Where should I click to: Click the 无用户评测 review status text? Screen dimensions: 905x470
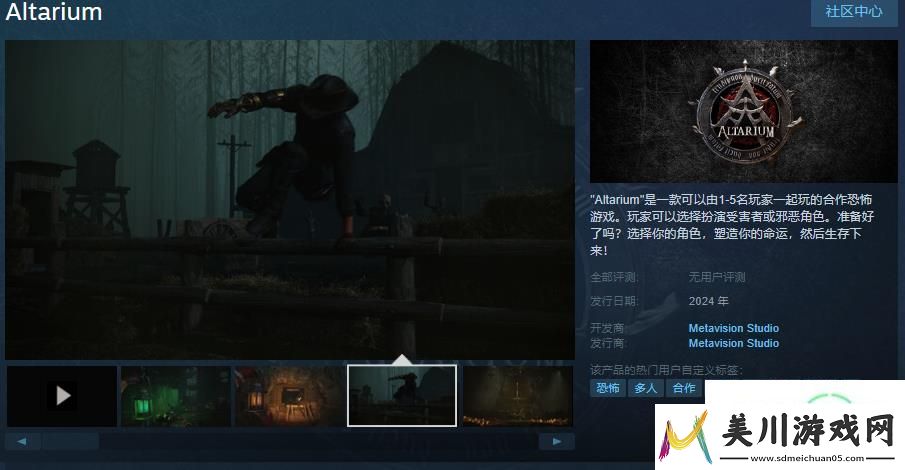pos(717,277)
